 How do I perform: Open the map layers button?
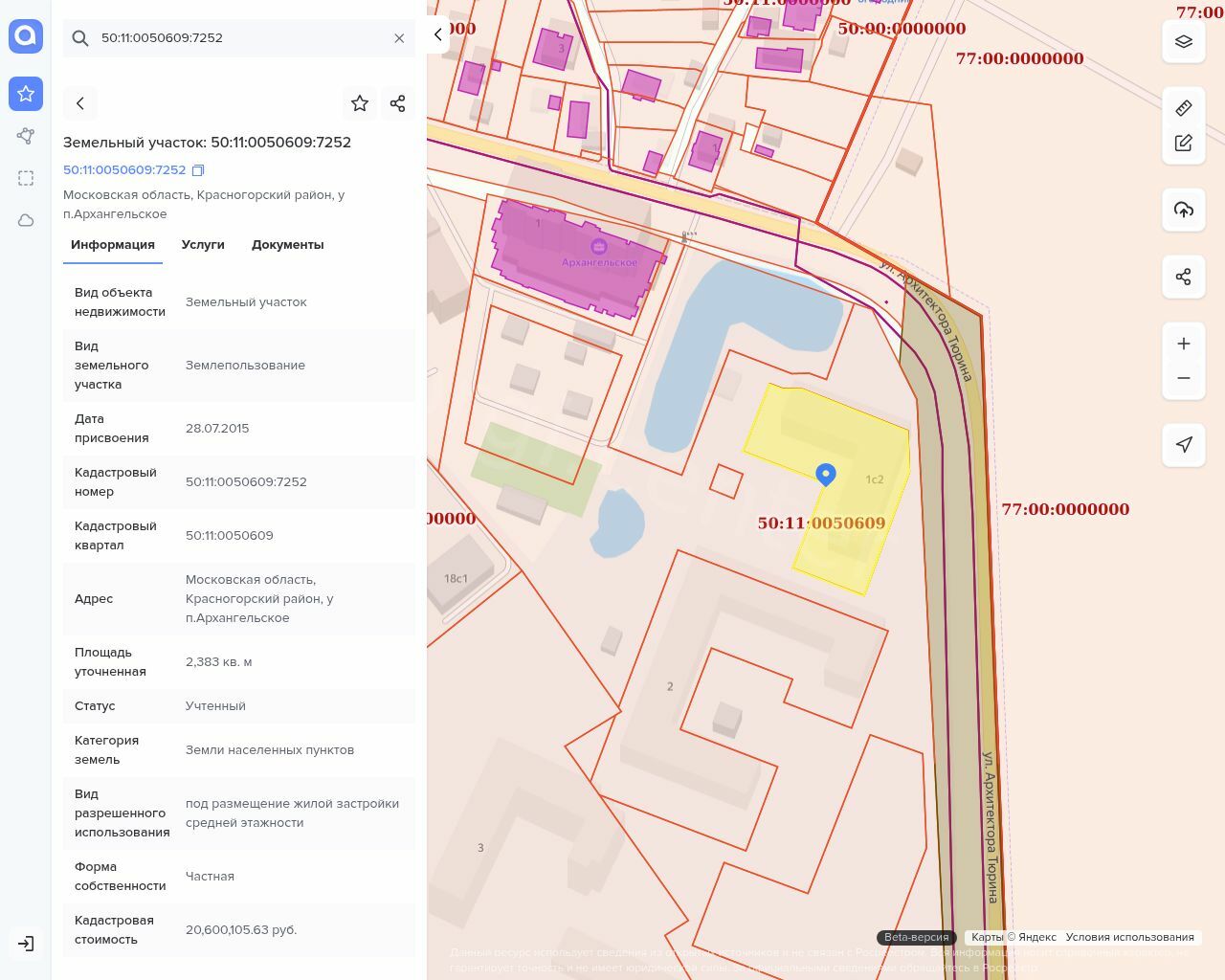[x=1184, y=41]
